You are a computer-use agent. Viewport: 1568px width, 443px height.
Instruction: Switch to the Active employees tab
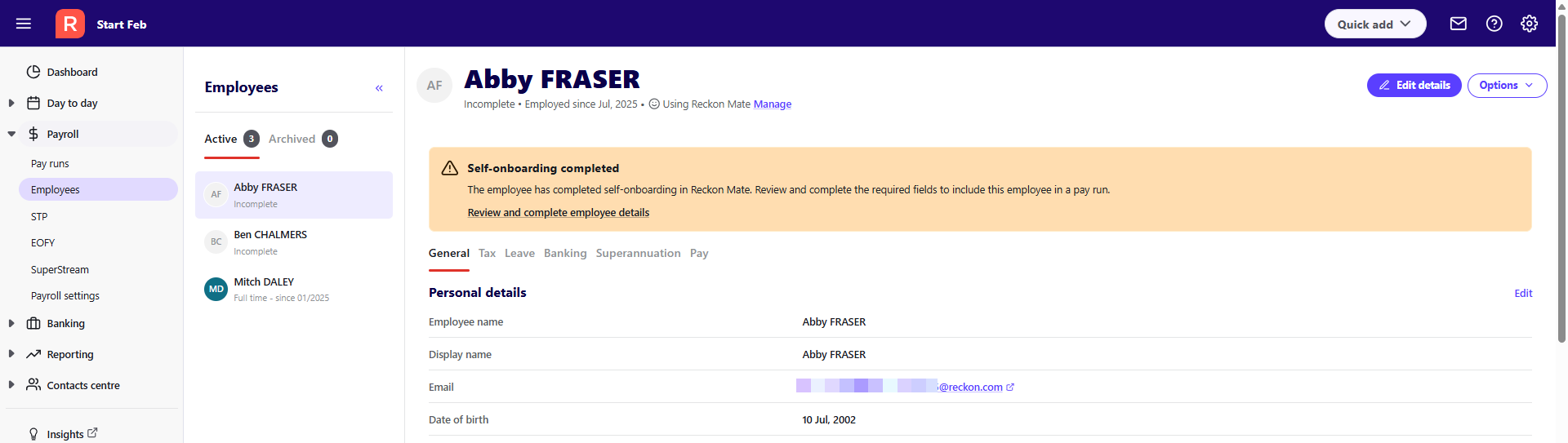click(232, 139)
